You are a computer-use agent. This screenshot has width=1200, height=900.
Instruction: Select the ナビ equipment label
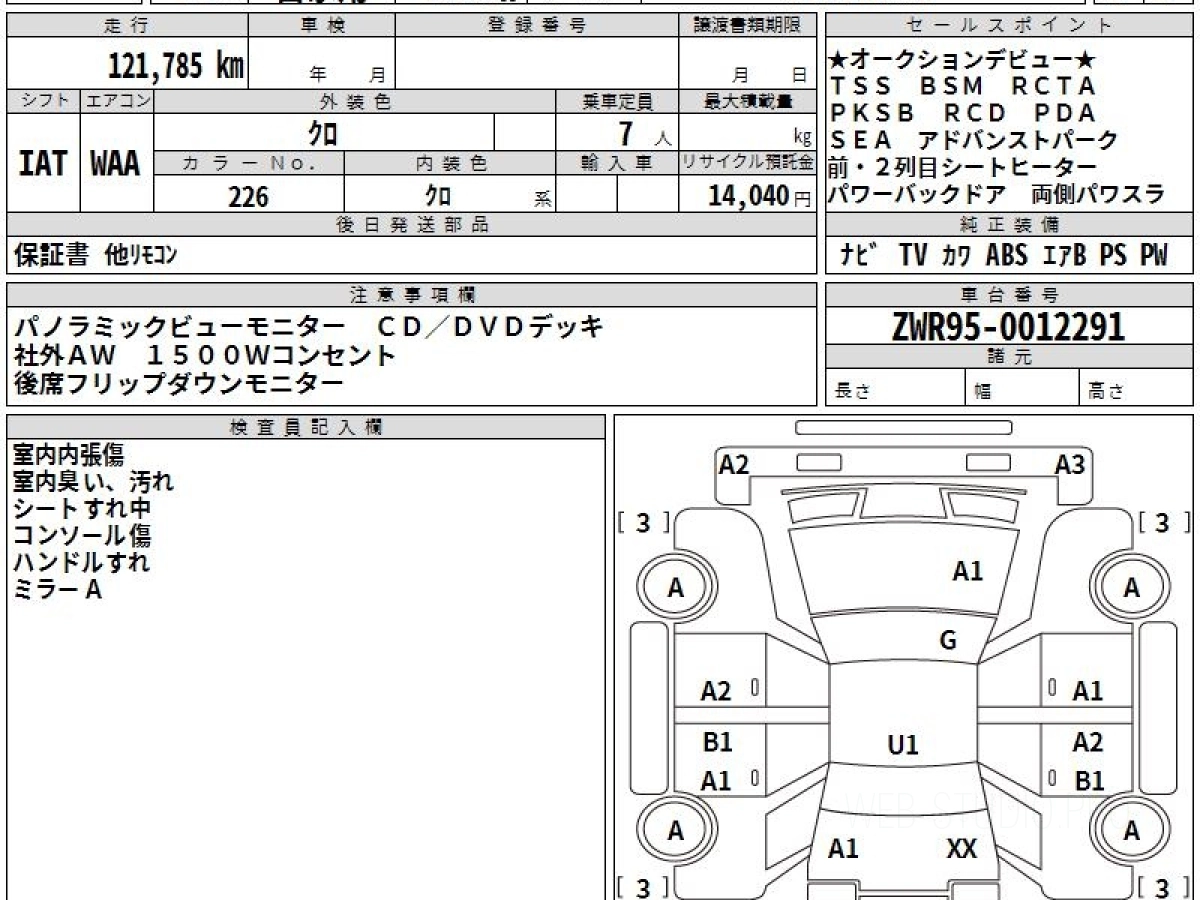point(859,255)
